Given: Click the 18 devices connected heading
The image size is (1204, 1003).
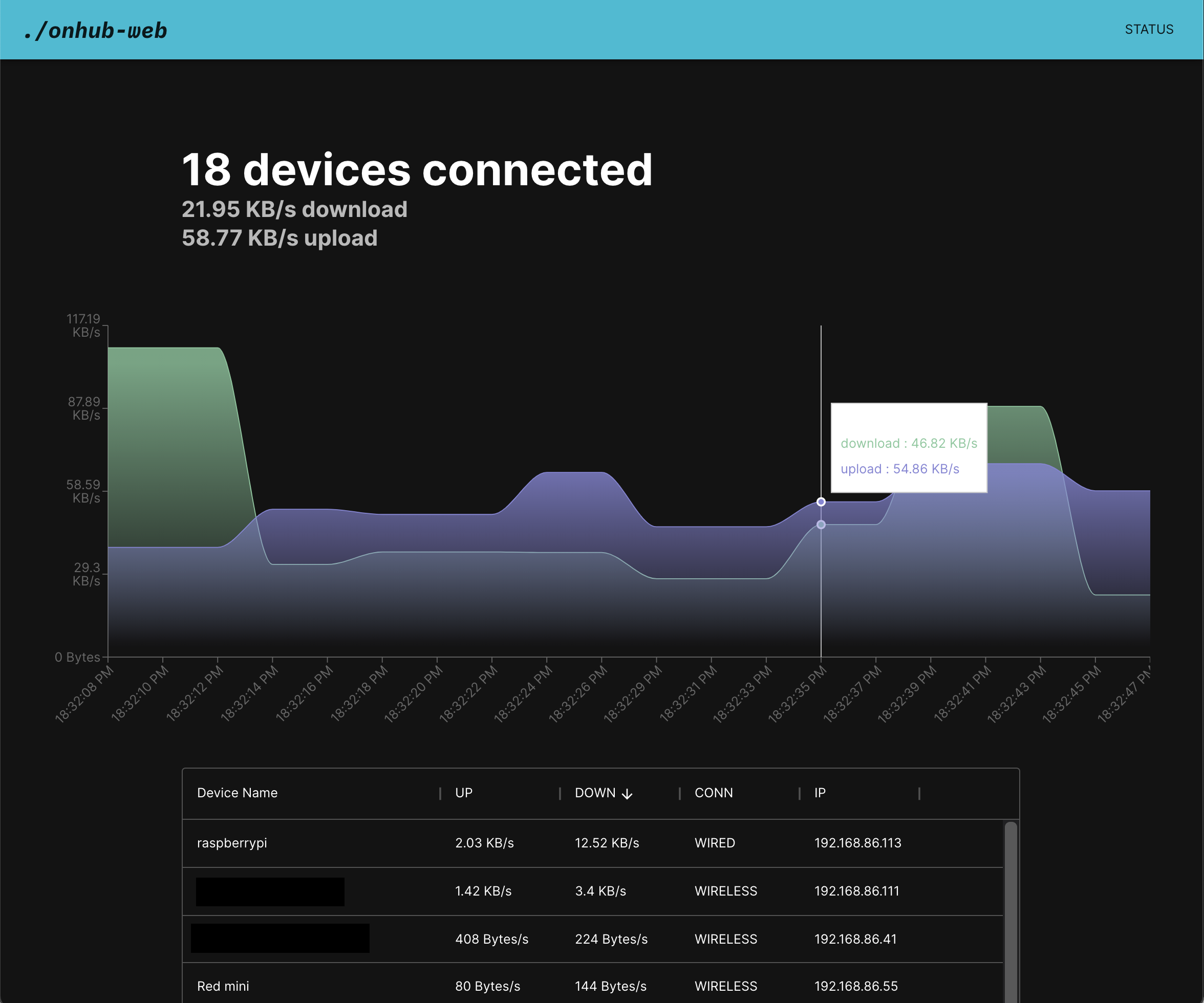Looking at the screenshot, I should [x=417, y=170].
